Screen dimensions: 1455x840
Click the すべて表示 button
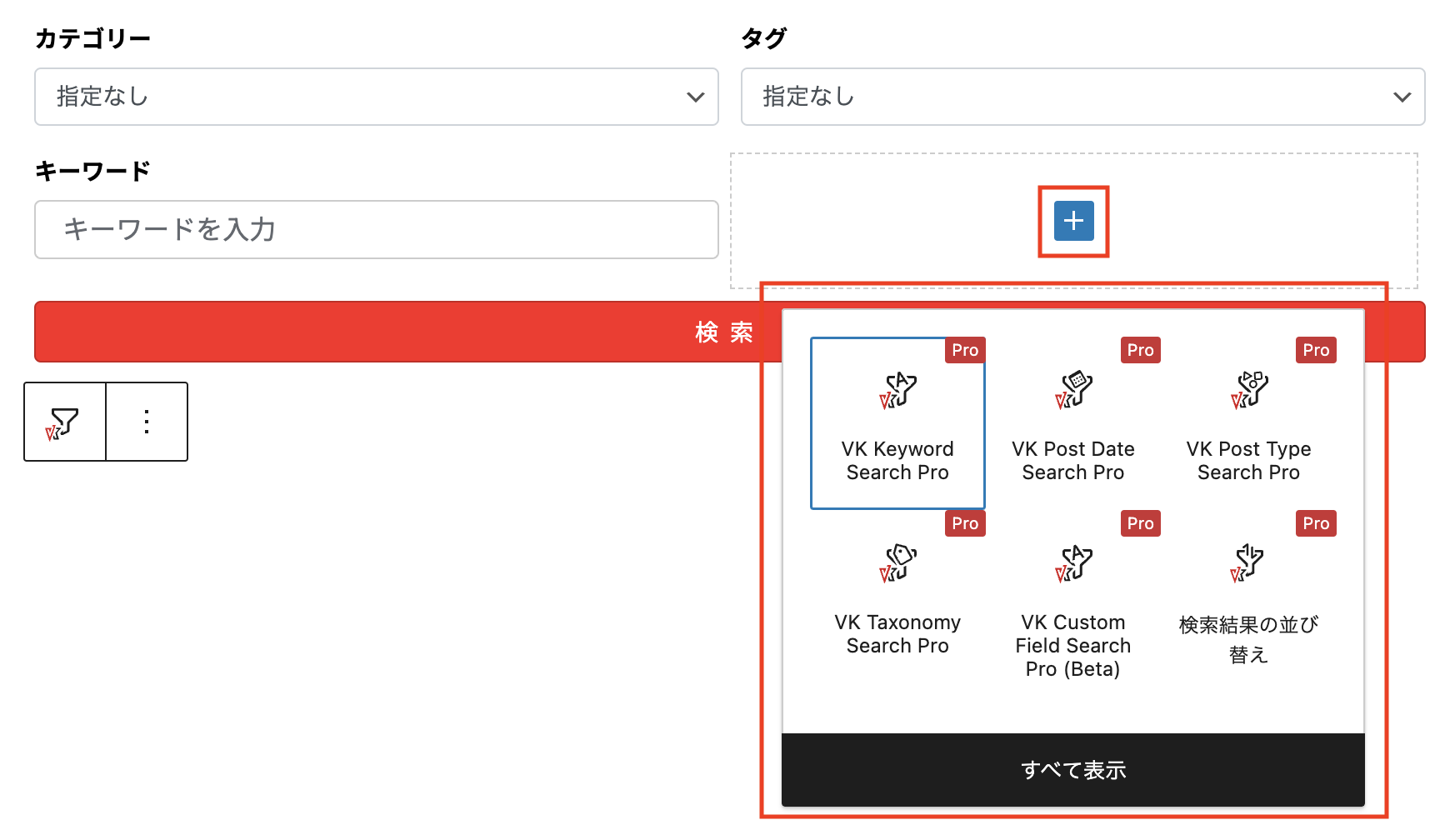click(x=1073, y=770)
